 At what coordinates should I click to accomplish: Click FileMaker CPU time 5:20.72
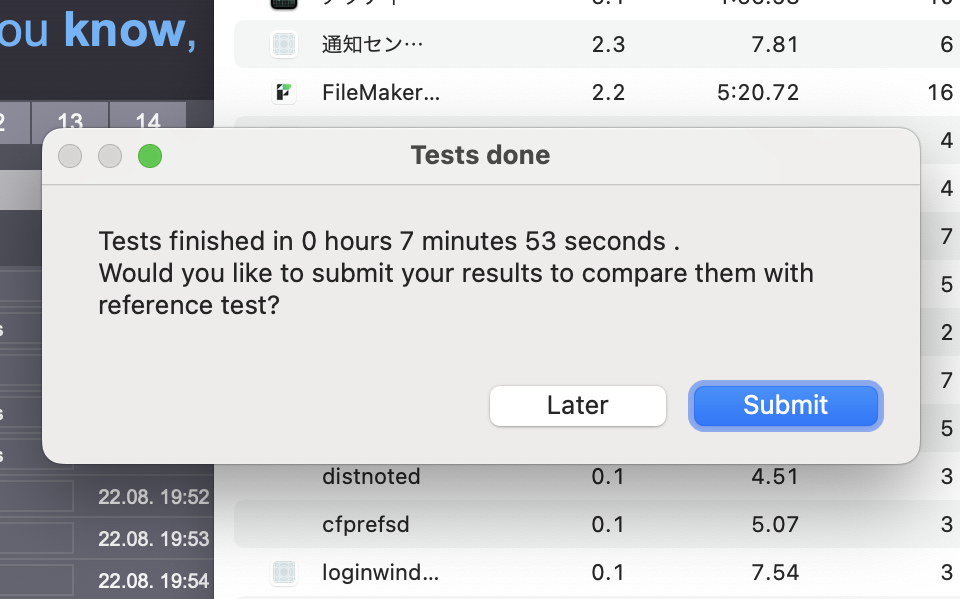point(758,92)
